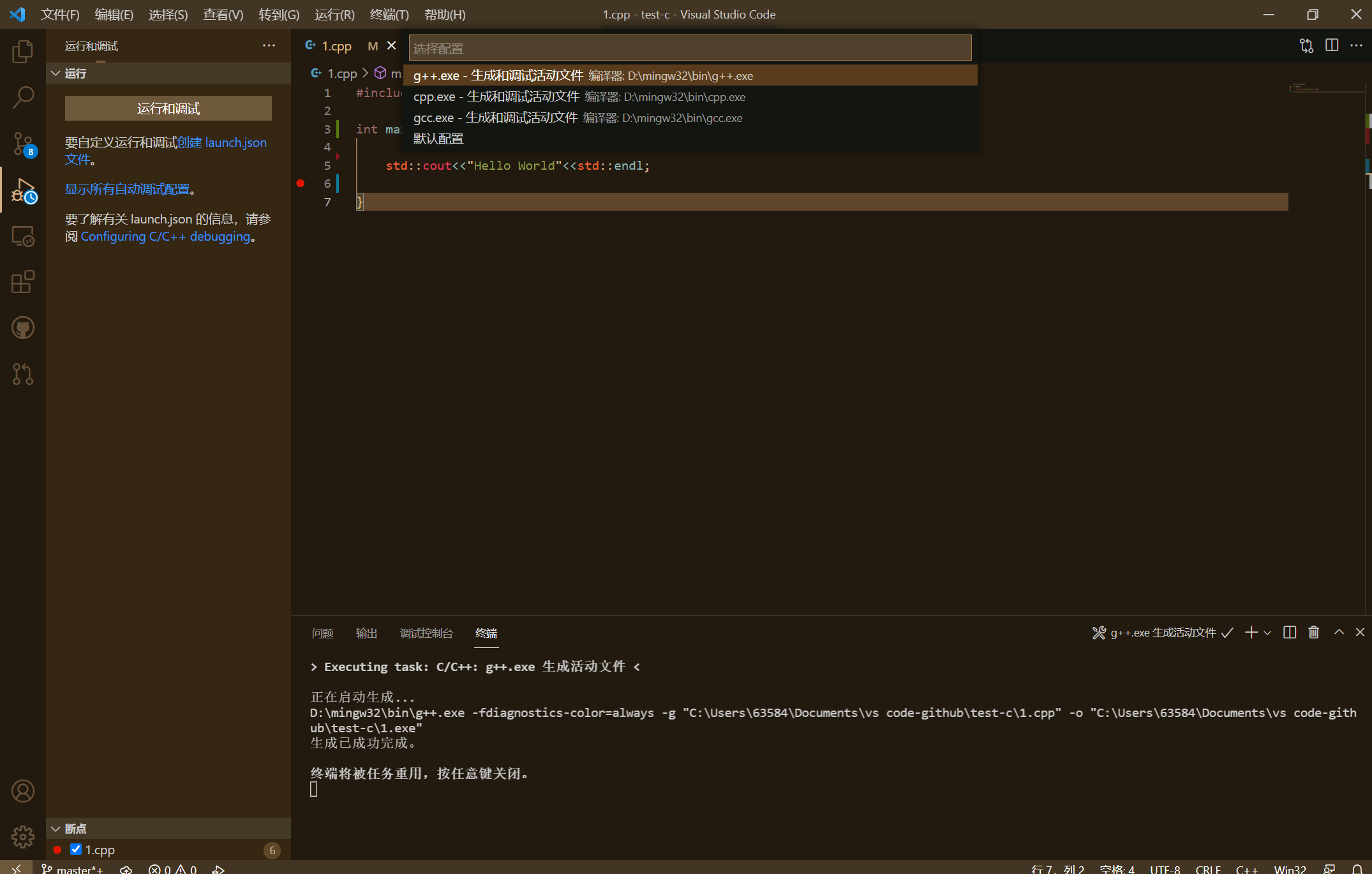Open the new terminal dropdown arrow

click(1267, 633)
